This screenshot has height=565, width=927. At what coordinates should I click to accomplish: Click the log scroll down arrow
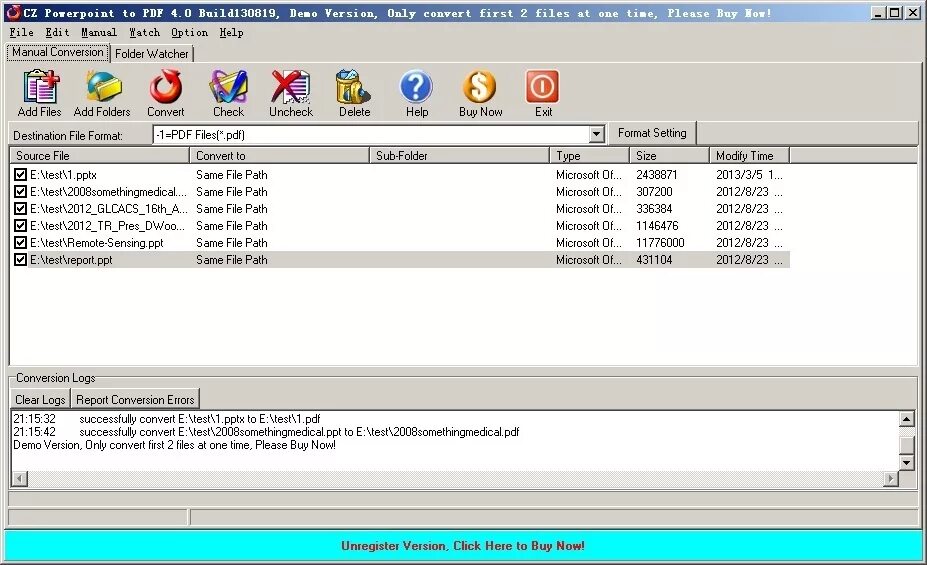[906, 463]
